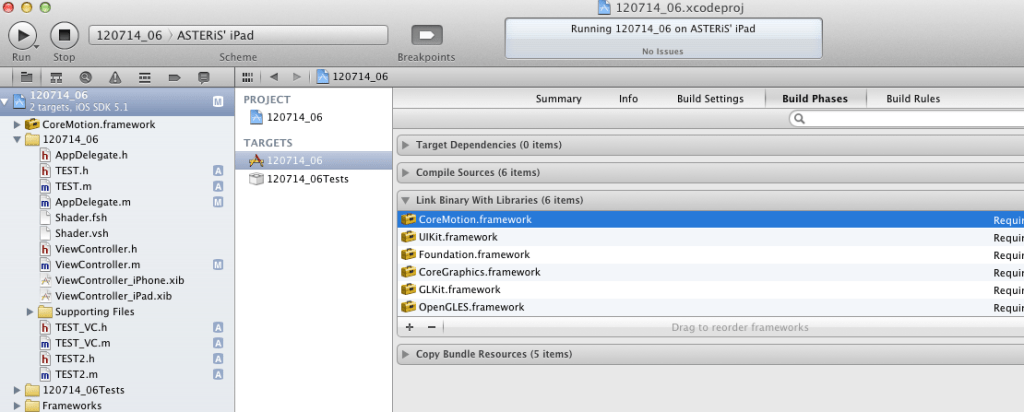Toggle the Breakpoints button
Screen dimensions: 1024x412
(426, 35)
